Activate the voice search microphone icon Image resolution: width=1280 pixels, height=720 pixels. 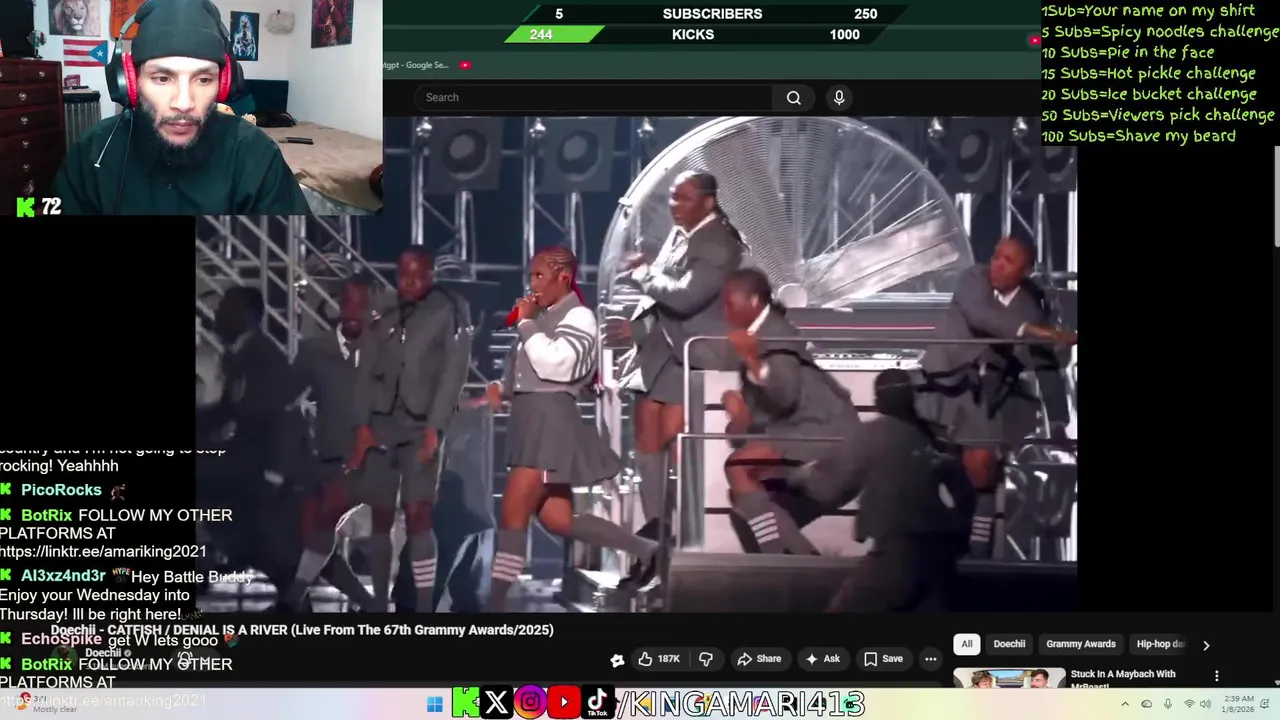[x=839, y=97]
